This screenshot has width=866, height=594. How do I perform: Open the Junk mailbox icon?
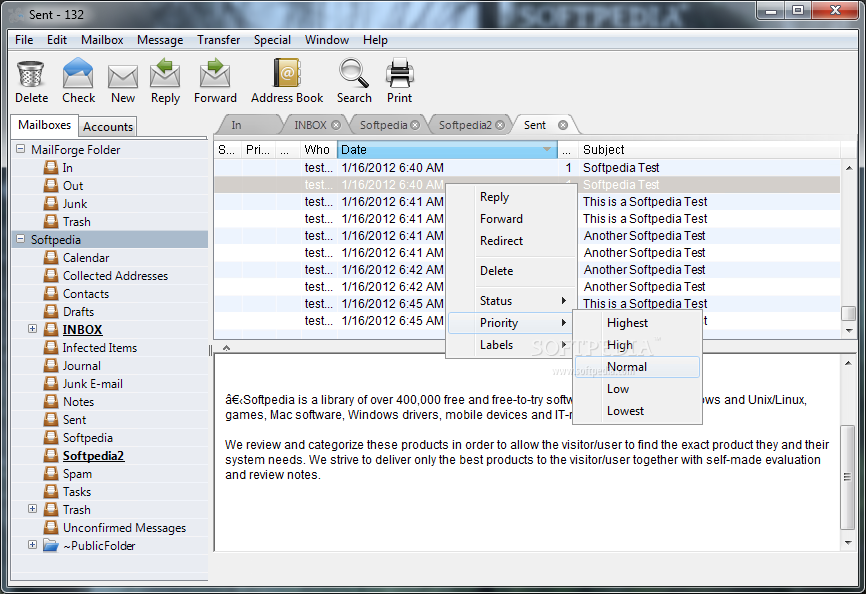point(51,204)
